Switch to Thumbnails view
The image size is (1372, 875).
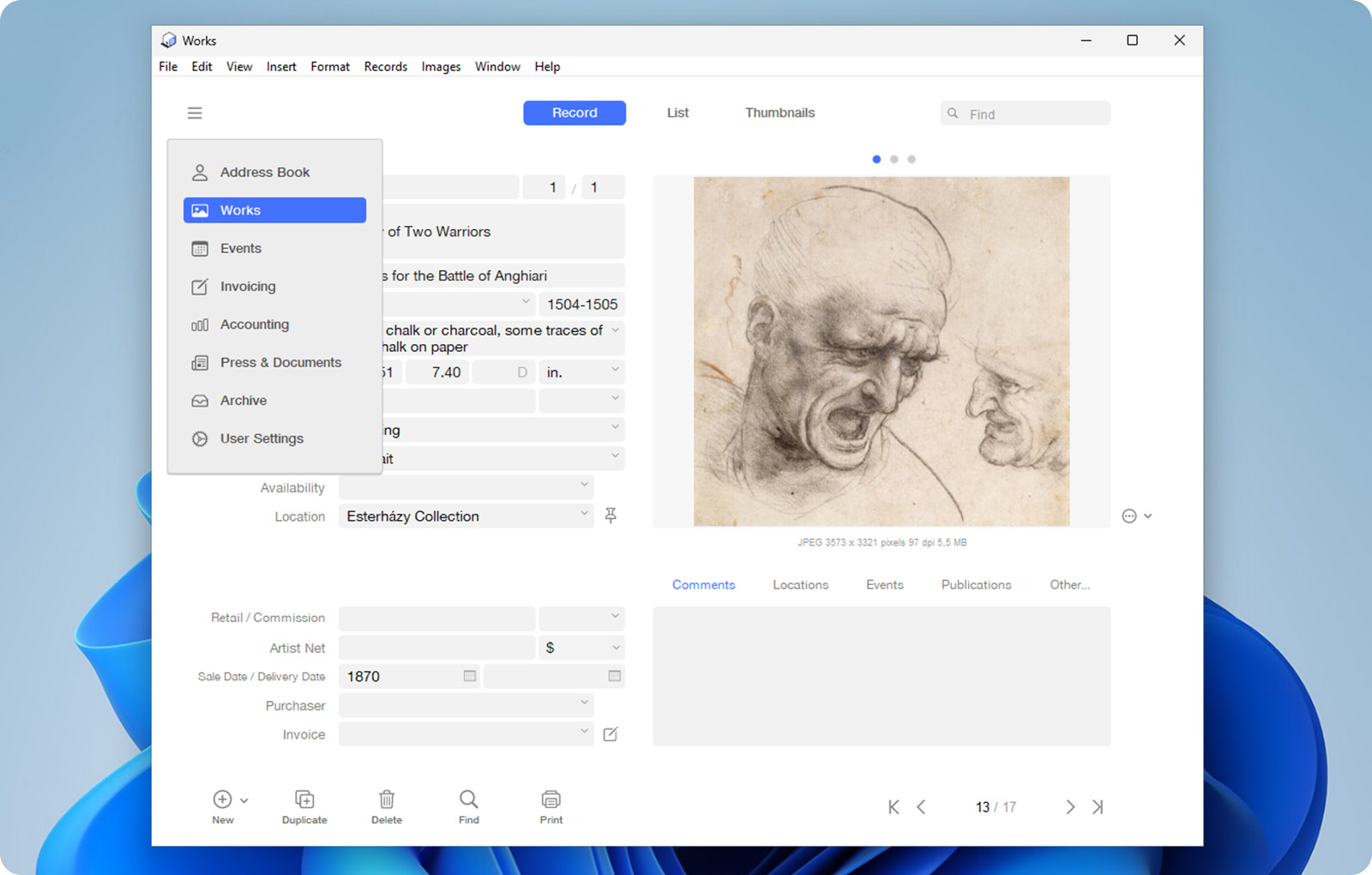pos(779,113)
